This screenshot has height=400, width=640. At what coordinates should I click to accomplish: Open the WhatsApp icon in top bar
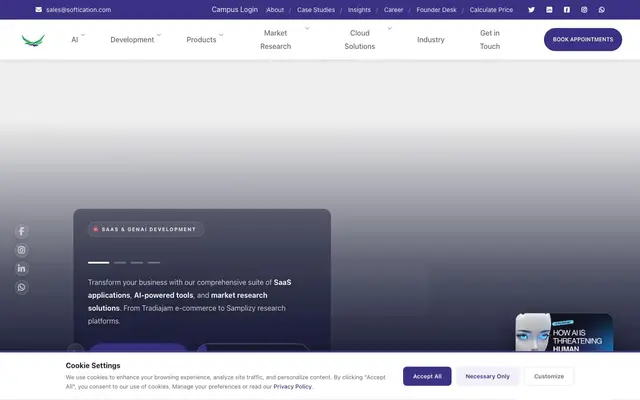pyautogui.click(x=602, y=10)
